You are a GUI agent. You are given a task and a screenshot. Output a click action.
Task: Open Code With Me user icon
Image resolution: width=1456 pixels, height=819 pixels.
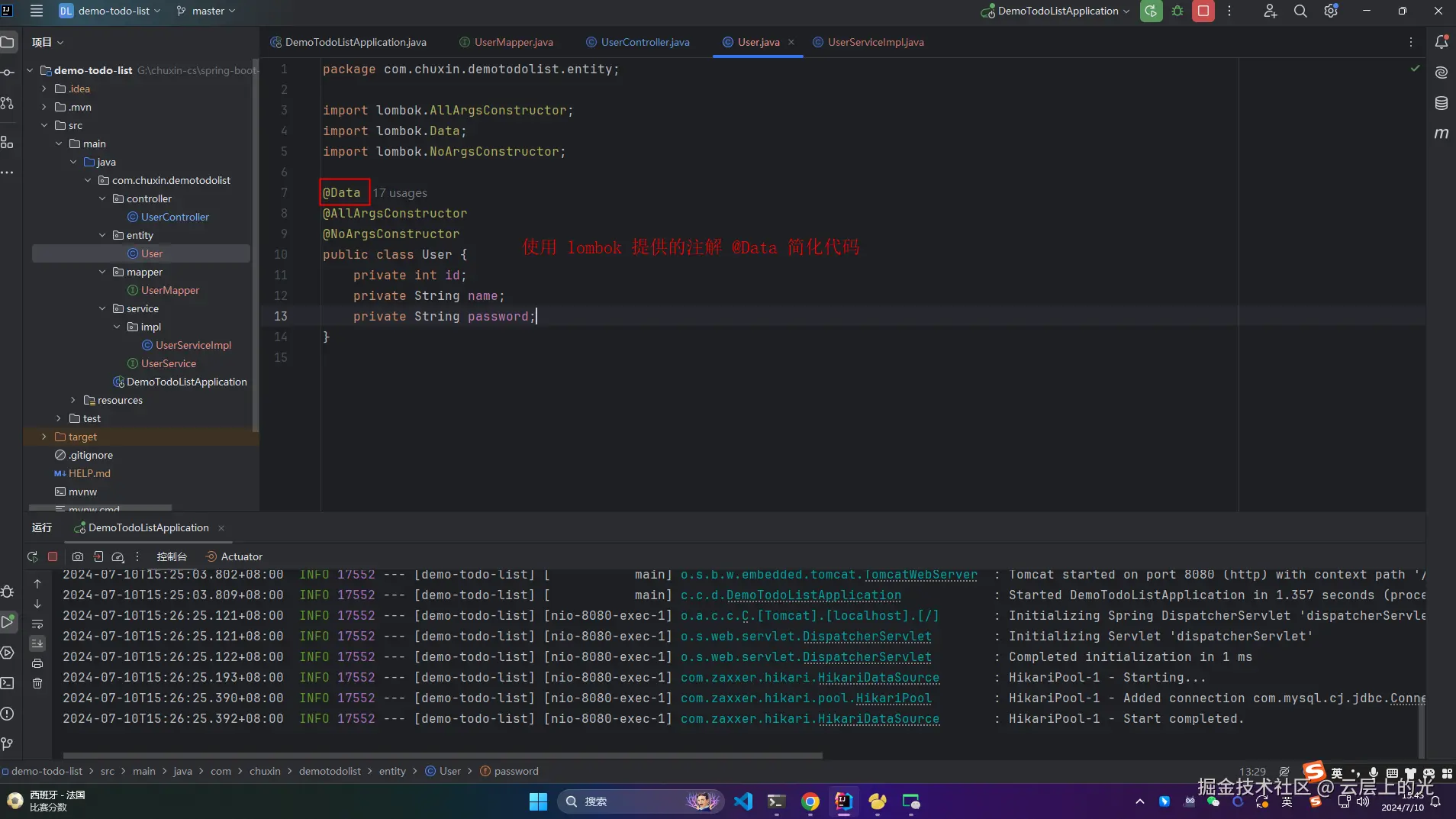pyautogui.click(x=1270, y=11)
